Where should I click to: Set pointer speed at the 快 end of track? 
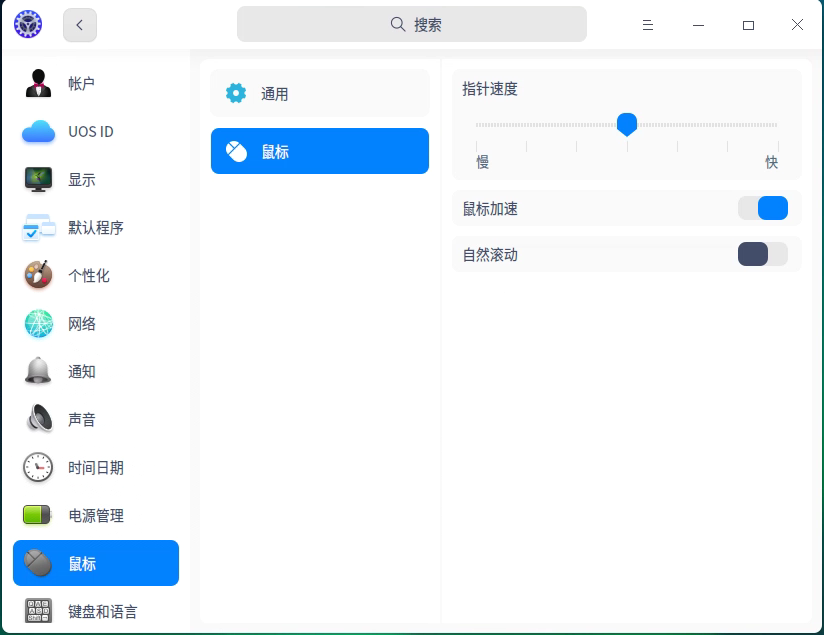[777, 125]
